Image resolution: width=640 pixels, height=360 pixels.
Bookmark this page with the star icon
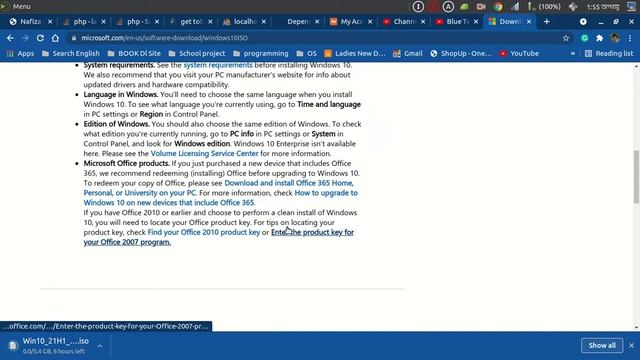coord(566,38)
